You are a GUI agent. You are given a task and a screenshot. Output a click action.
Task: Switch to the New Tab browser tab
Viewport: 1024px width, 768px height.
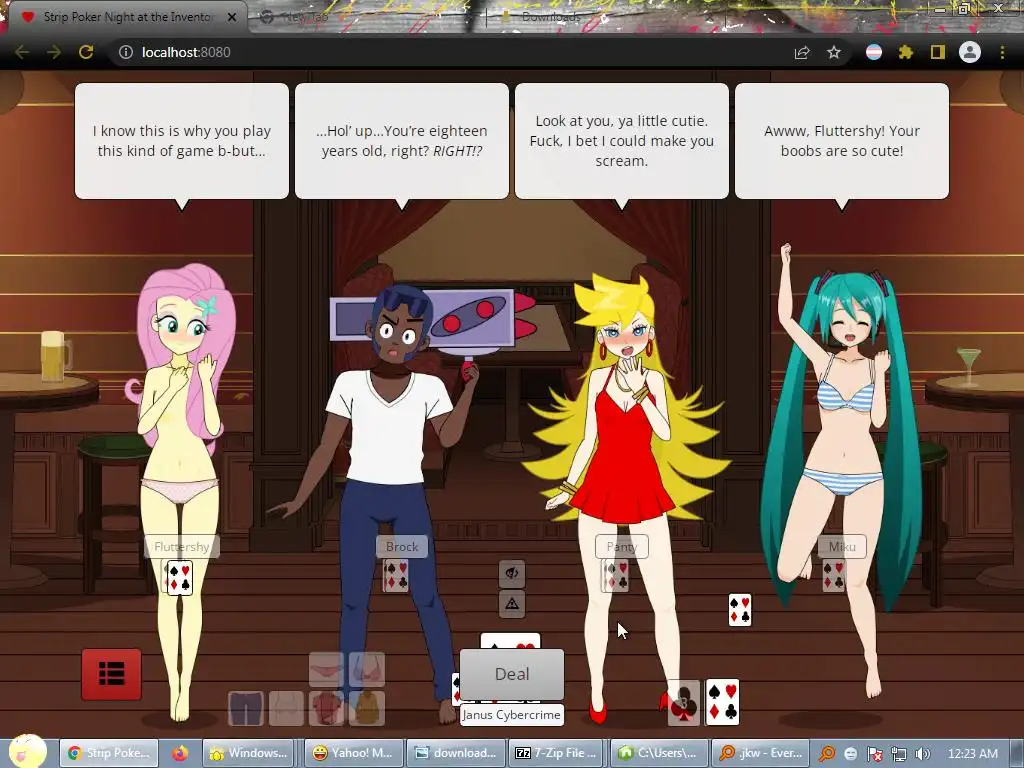[305, 17]
